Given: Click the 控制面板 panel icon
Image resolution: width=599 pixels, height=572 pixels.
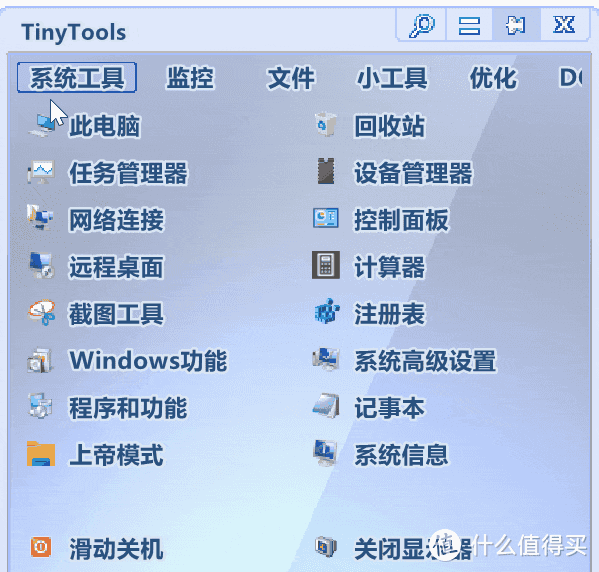Looking at the screenshot, I should (x=326, y=218).
